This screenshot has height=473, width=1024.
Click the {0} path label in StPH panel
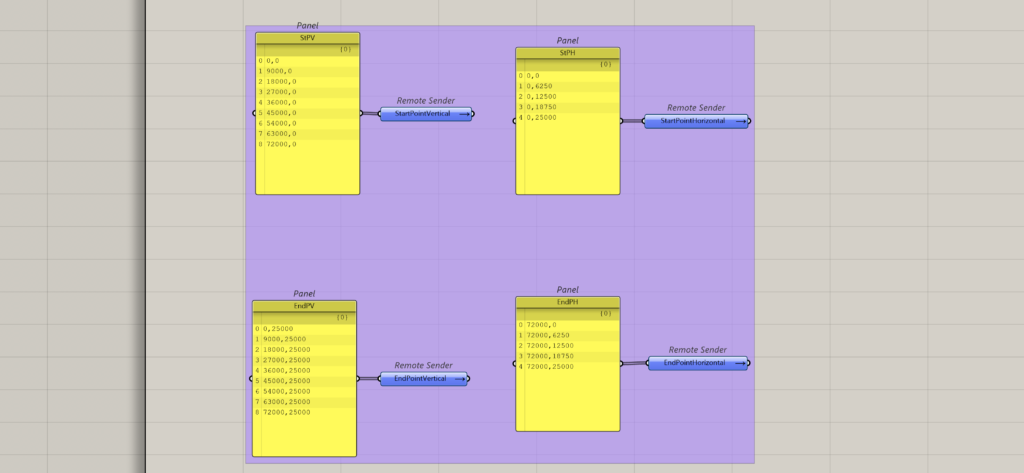point(605,64)
